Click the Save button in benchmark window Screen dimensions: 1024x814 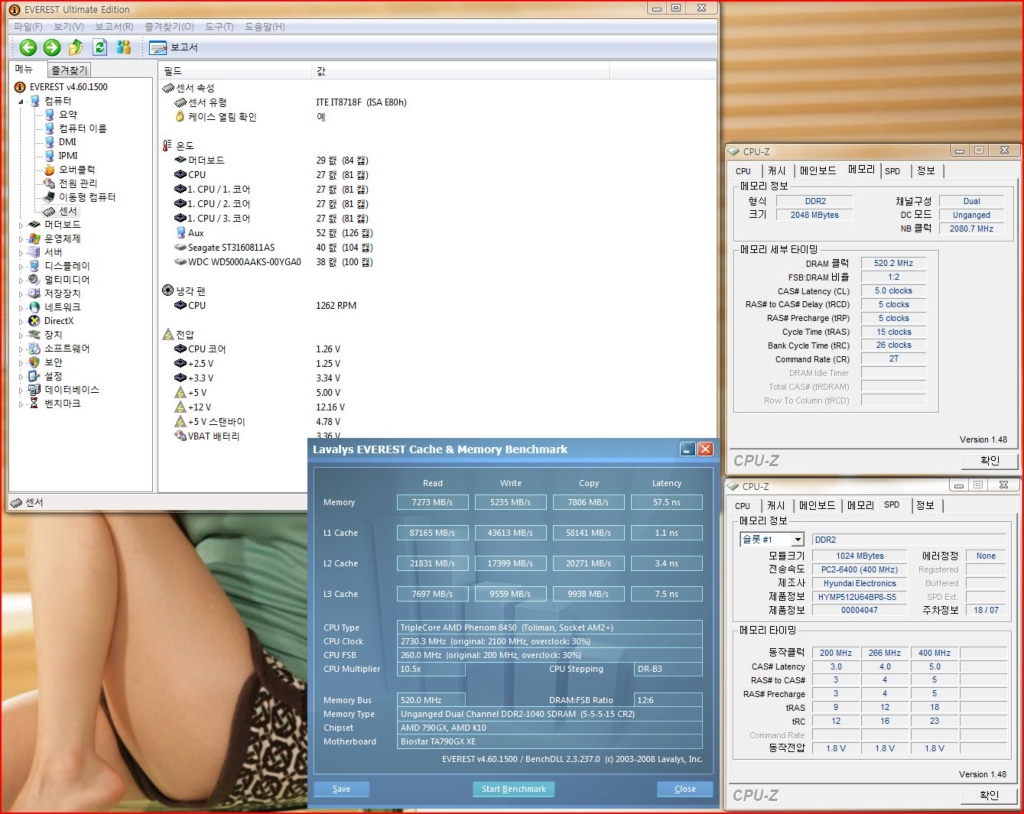(342, 789)
